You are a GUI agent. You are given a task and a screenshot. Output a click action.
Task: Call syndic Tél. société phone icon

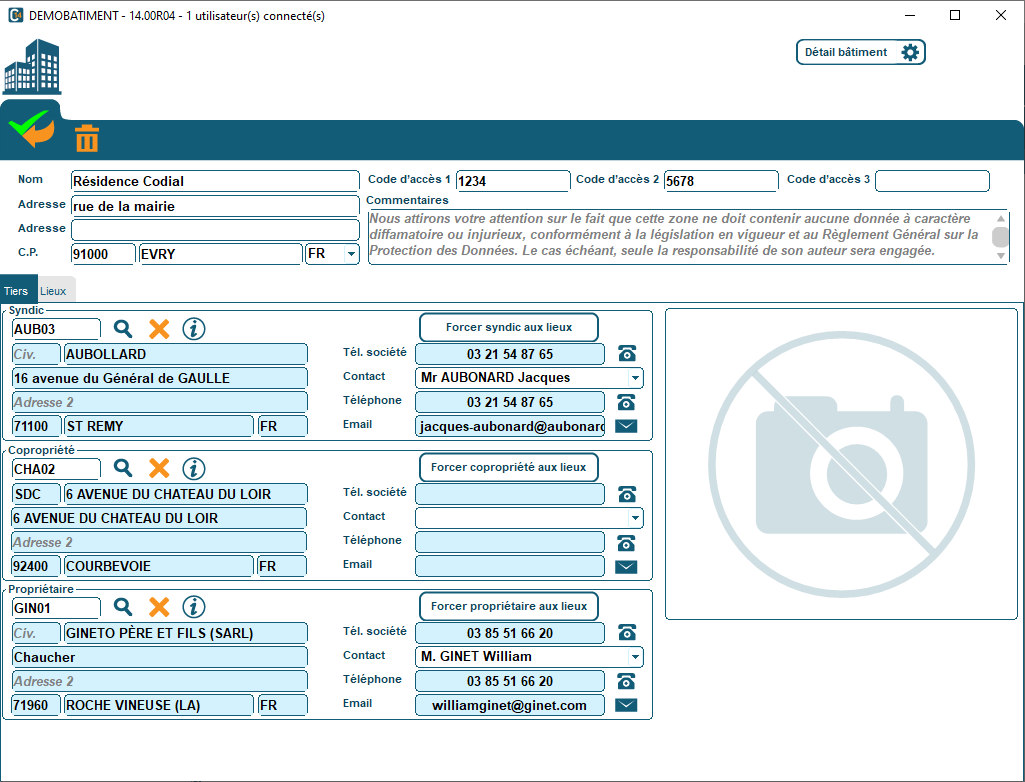627,354
